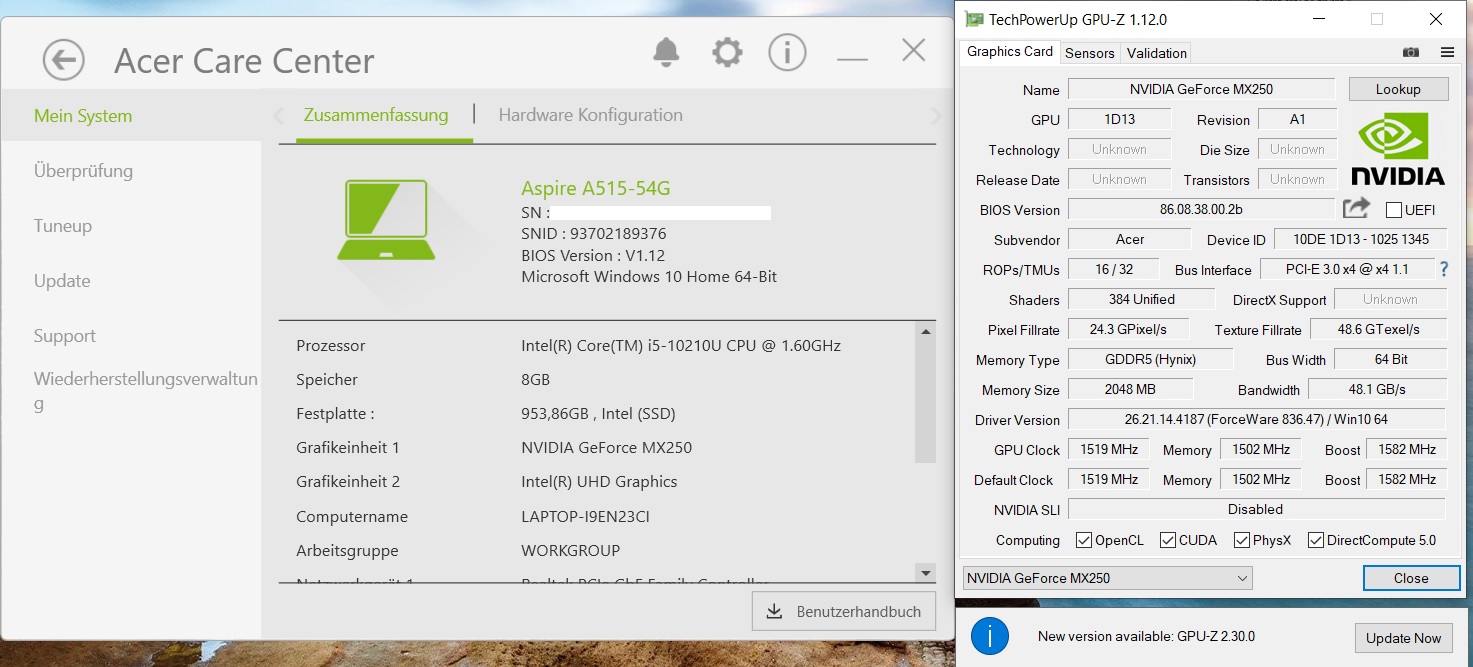Click the Lookup button

point(1398,89)
